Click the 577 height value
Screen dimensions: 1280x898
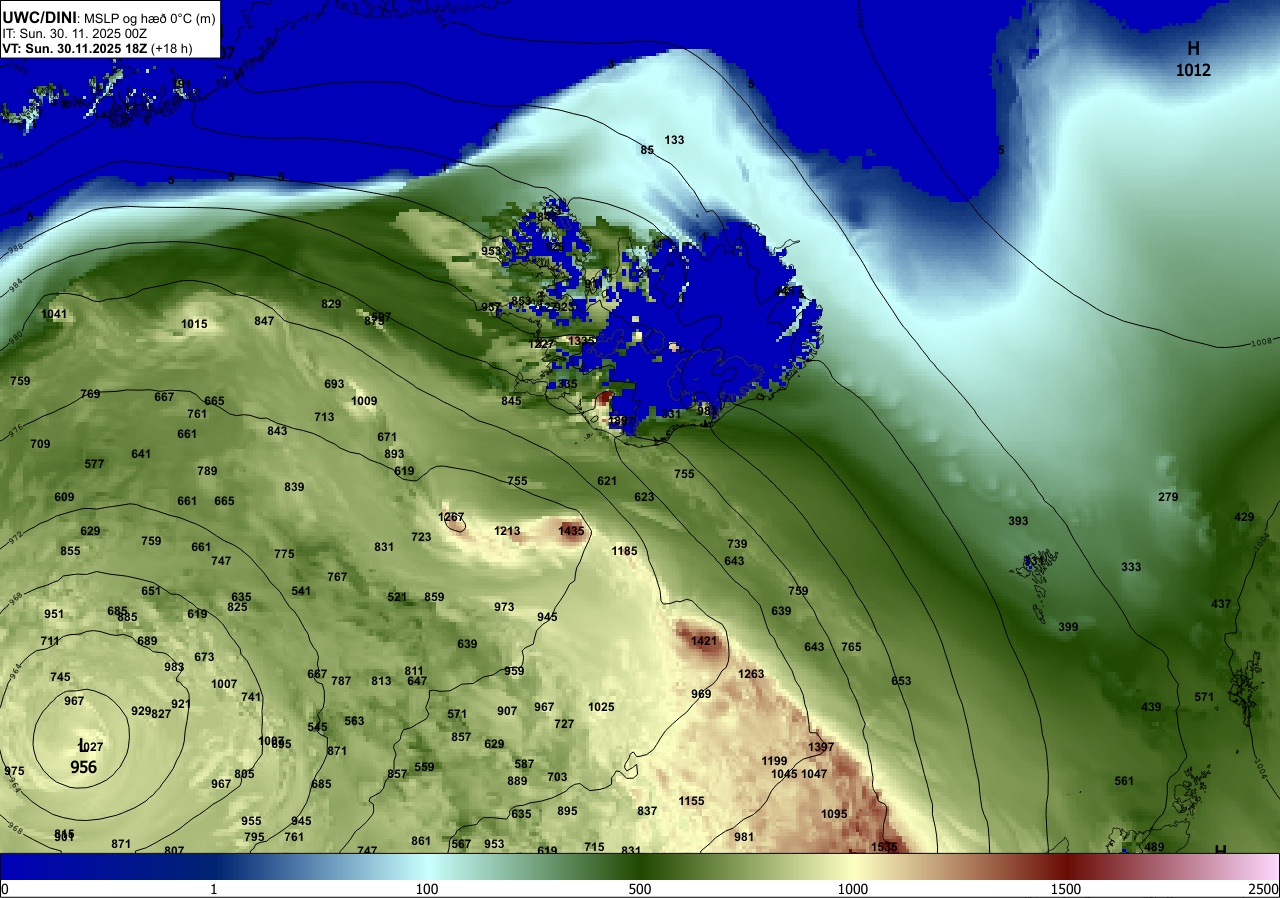tap(94, 464)
